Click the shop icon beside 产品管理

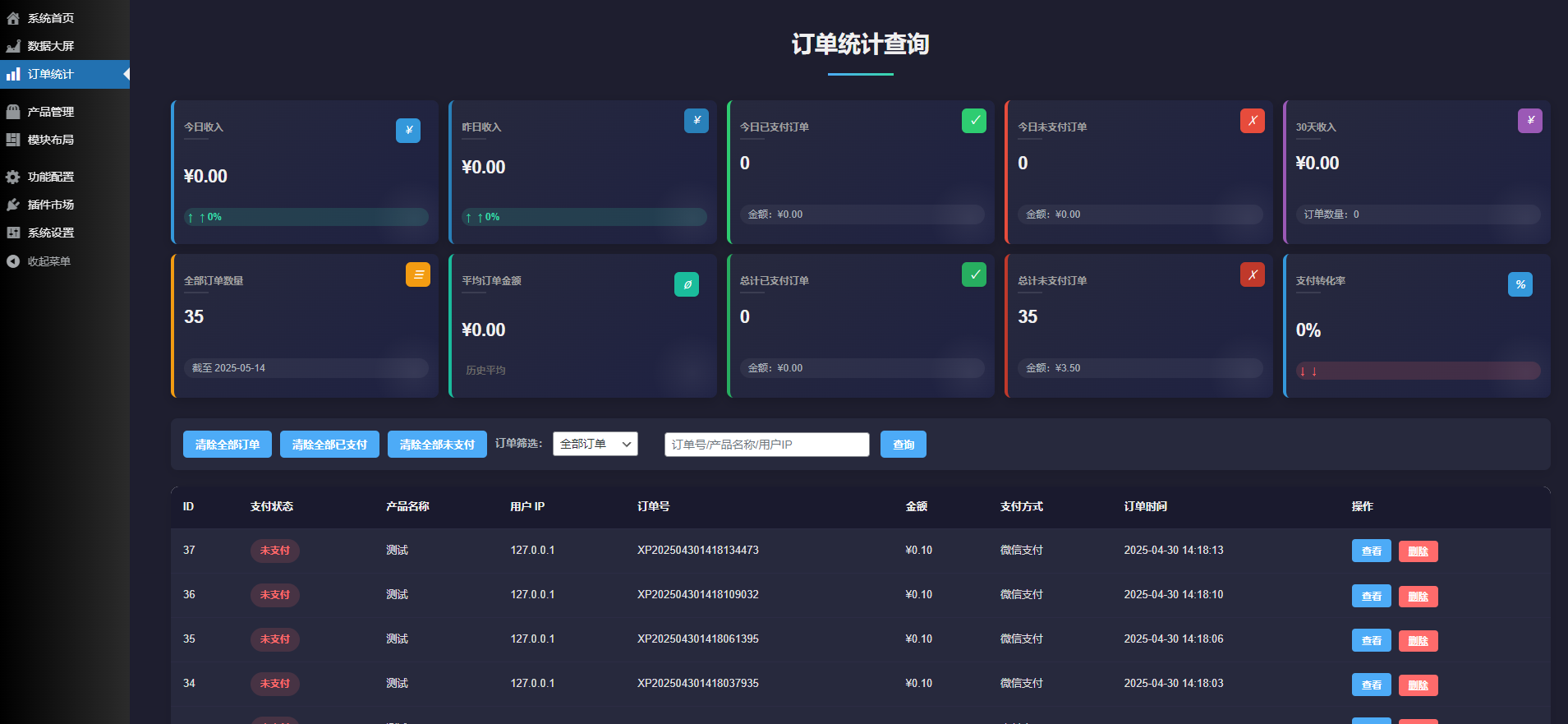point(13,112)
